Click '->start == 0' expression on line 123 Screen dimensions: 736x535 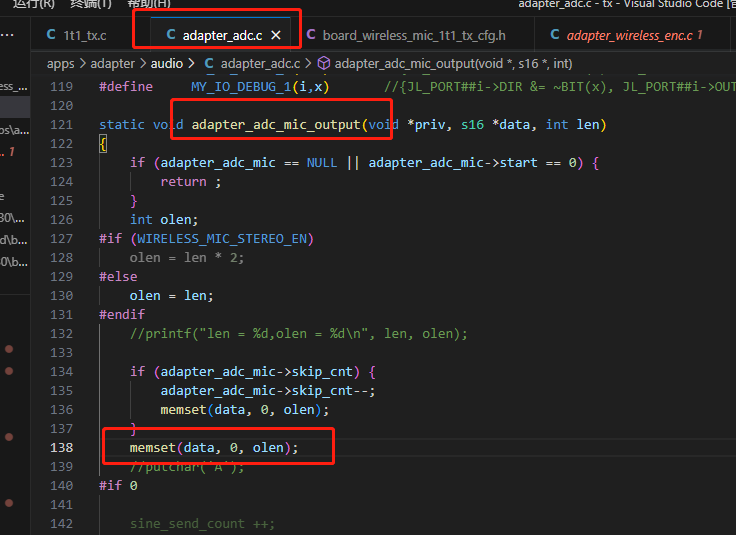tap(530, 163)
